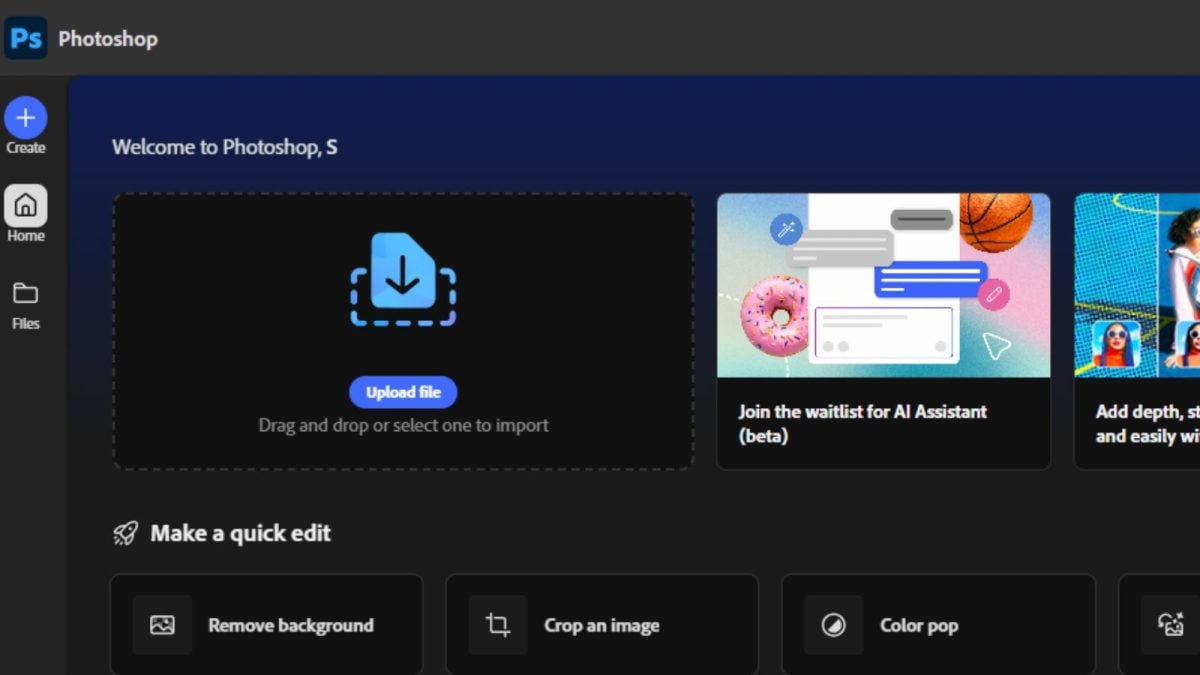
Task: Click the blue Create plus icon
Action: [x=26, y=115]
